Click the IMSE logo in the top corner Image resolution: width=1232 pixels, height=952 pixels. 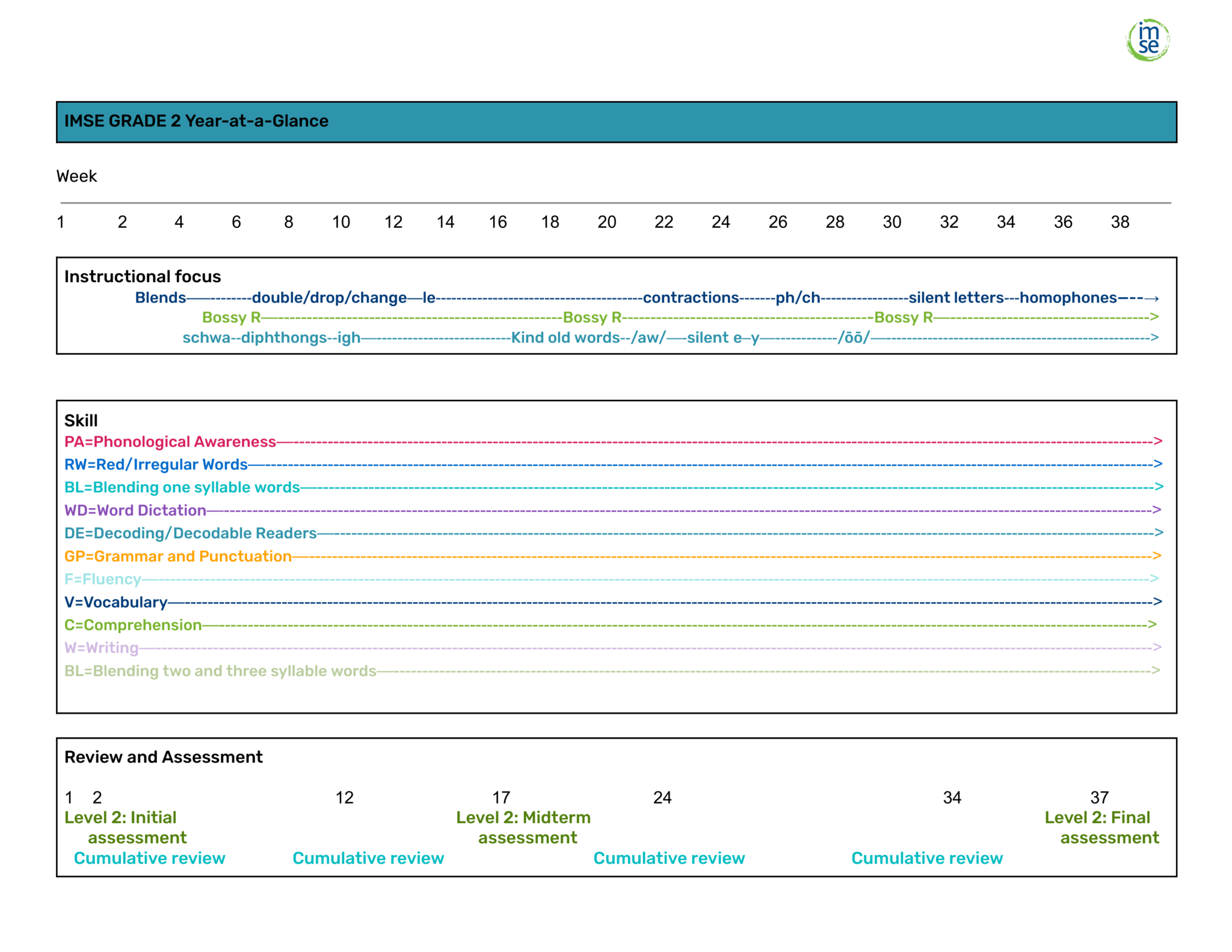tap(1148, 38)
